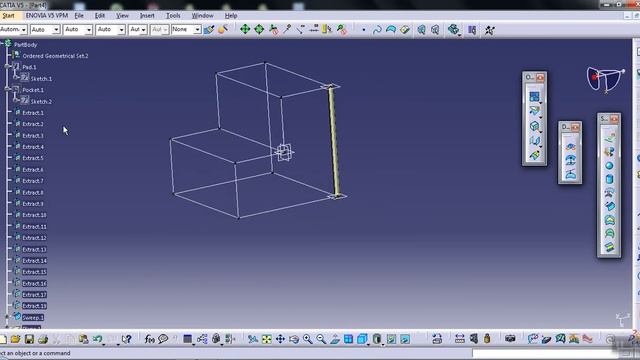The image size is (640, 360).
Task: Click the Pan view icon
Action: [x=280, y=339]
